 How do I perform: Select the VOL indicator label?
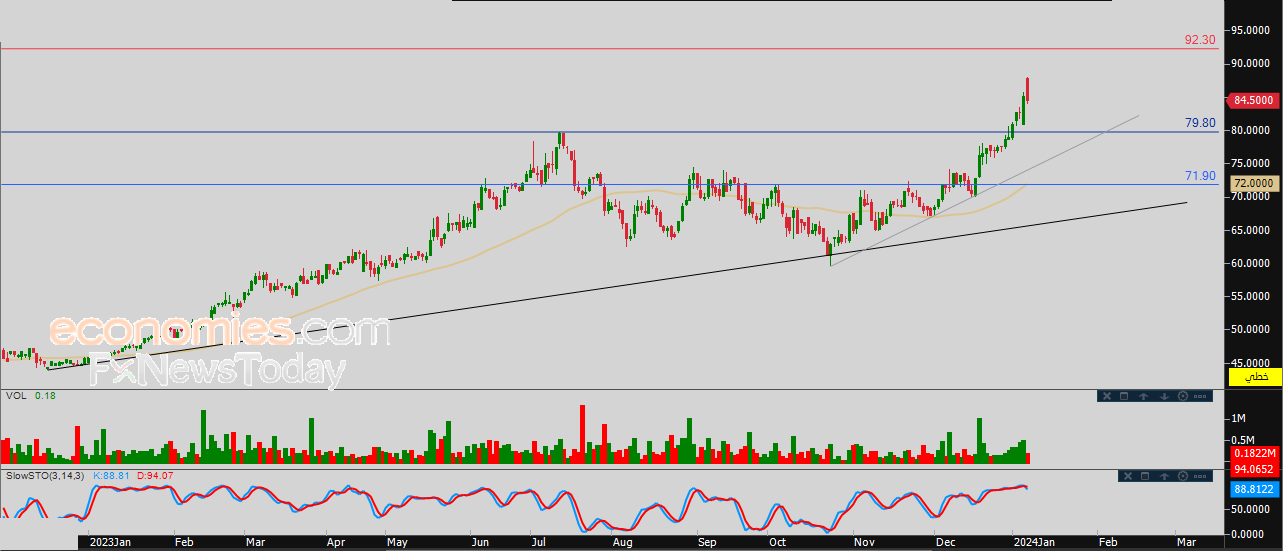pyautogui.click(x=15, y=396)
